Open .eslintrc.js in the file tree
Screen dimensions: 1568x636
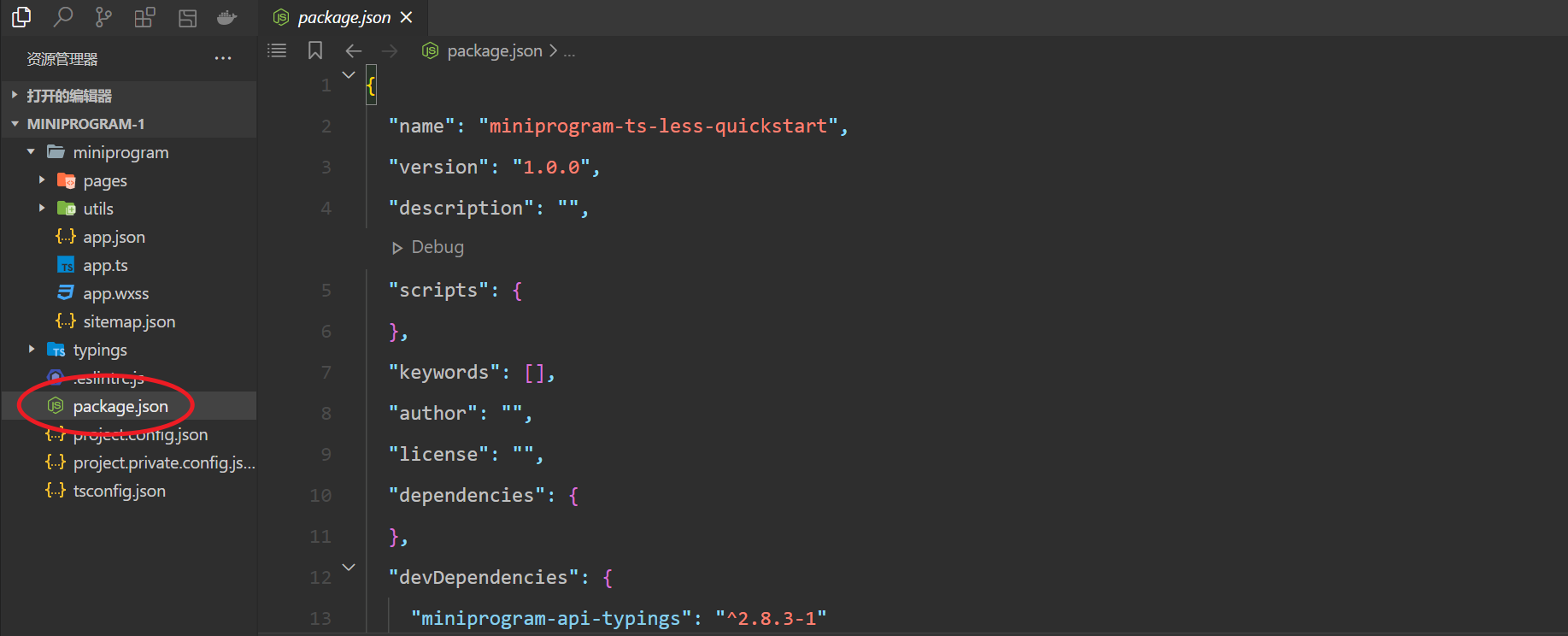click(x=108, y=378)
